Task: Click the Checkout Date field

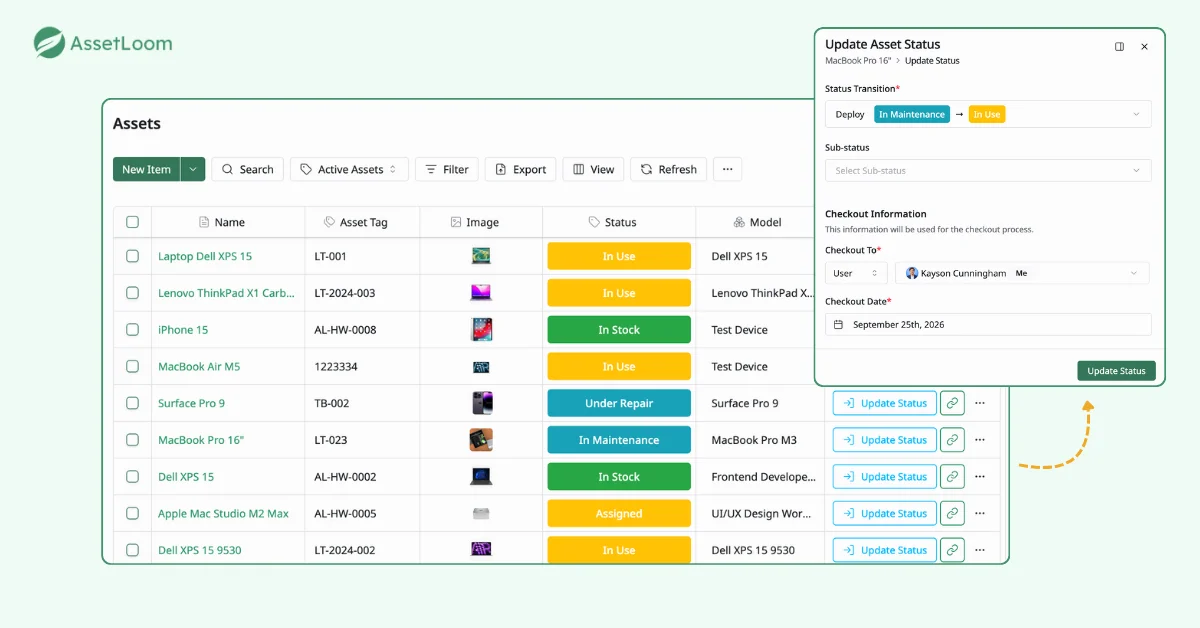Action: coord(988,324)
